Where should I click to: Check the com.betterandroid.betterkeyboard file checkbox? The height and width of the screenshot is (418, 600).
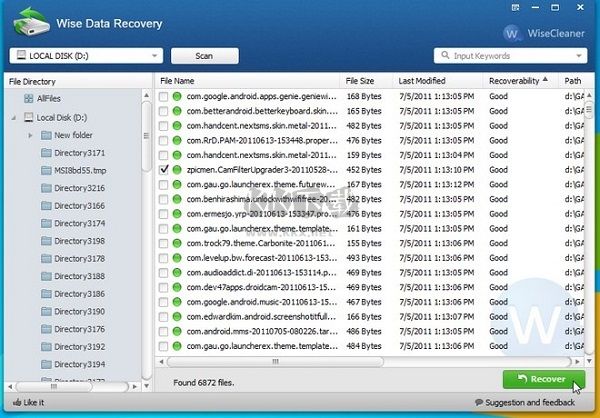pos(164,111)
